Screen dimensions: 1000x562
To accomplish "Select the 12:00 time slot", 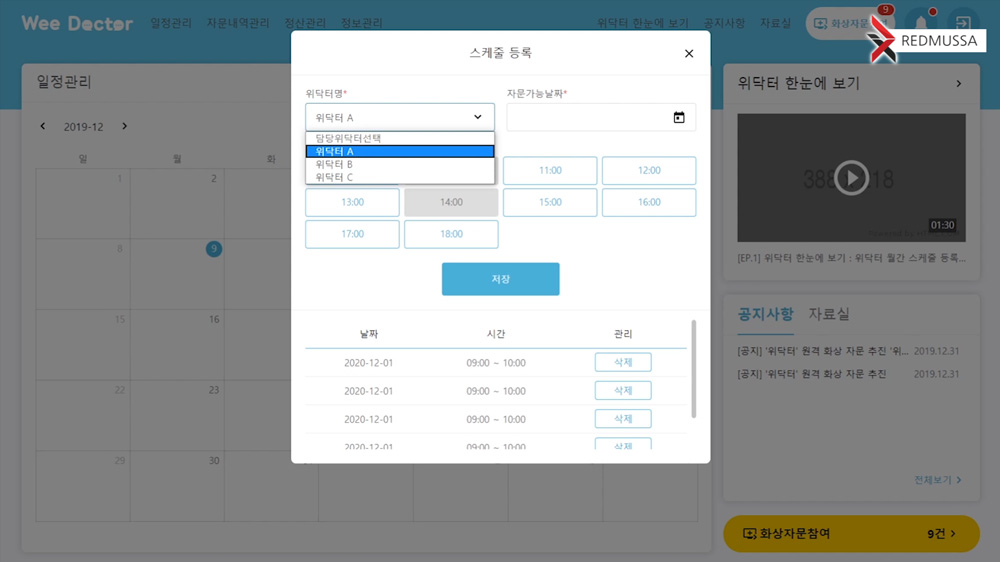I will click(x=649, y=170).
